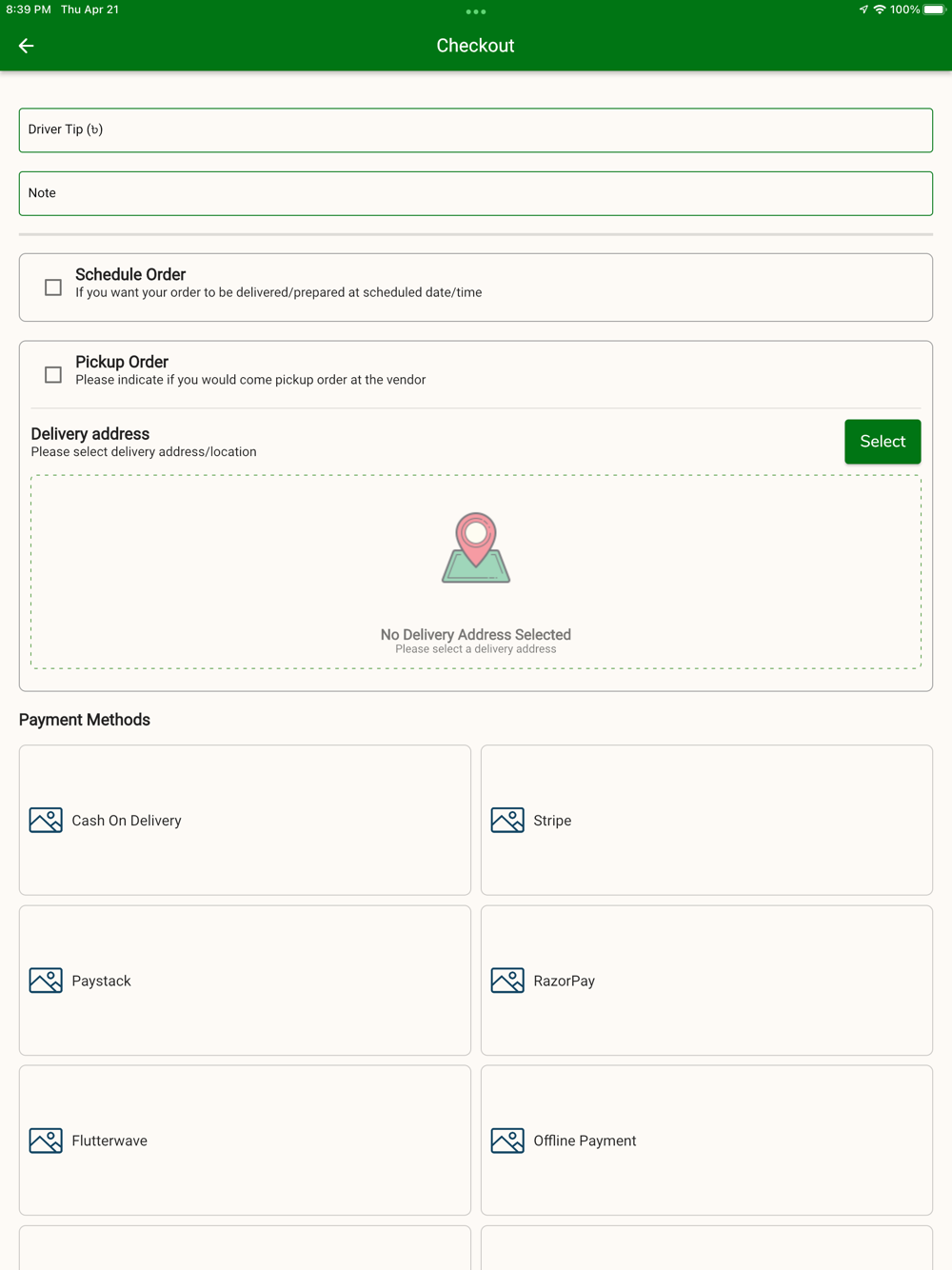952x1270 pixels.
Task: Focus the Driver Tip input field
Action: (x=476, y=130)
